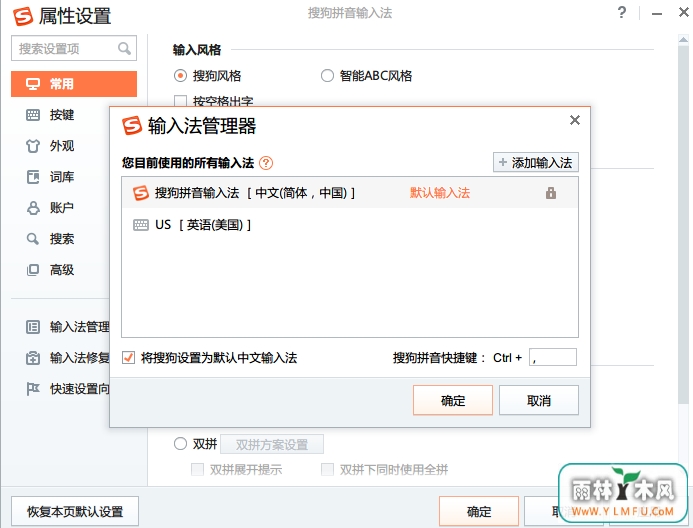Image resolution: width=693 pixels, height=528 pixels.
Task: Click the plus icon in 添加输入法 button
Action: pyautogui.click(x=503, y=162)
